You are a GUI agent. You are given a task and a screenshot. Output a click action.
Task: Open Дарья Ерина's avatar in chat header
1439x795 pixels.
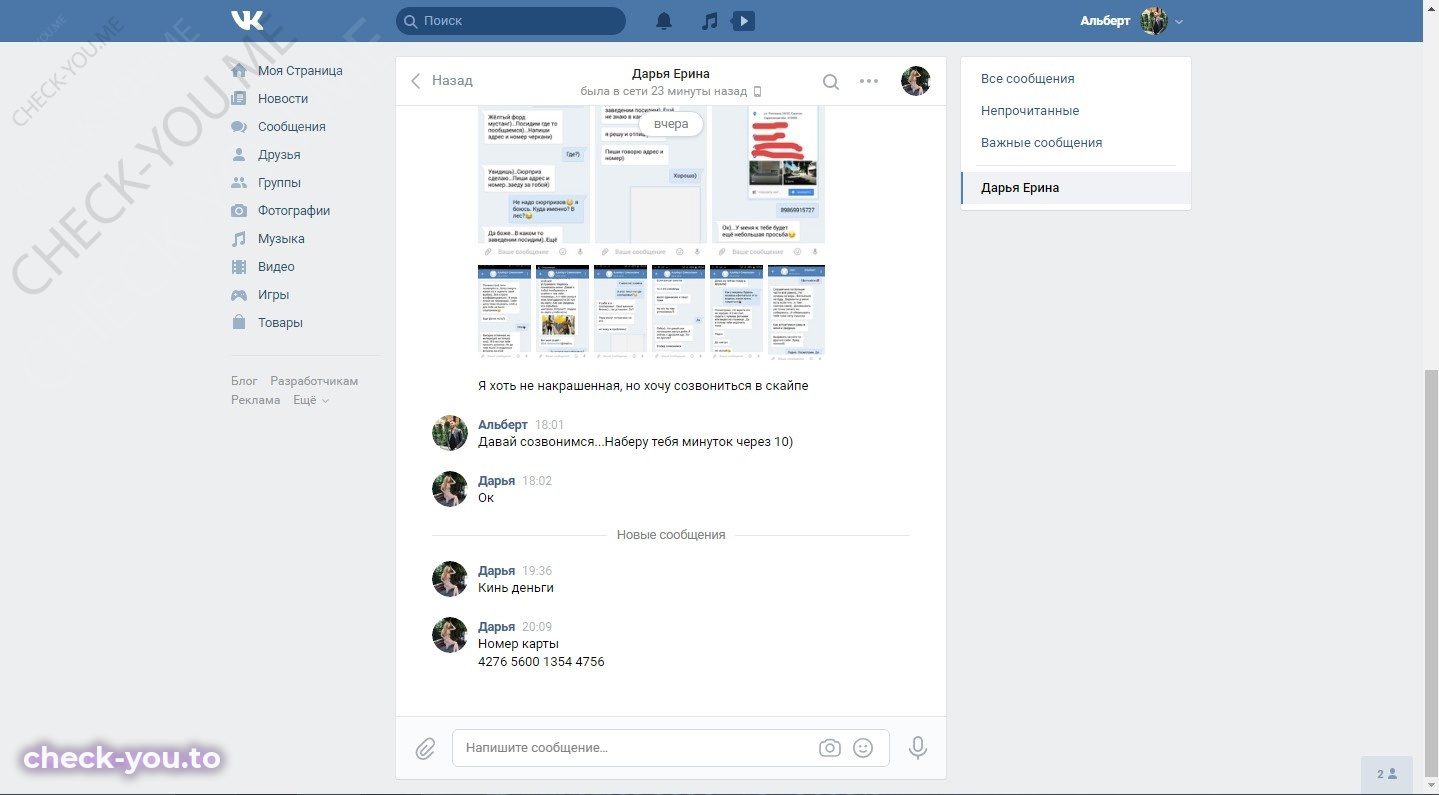click(x=915, y=81)
